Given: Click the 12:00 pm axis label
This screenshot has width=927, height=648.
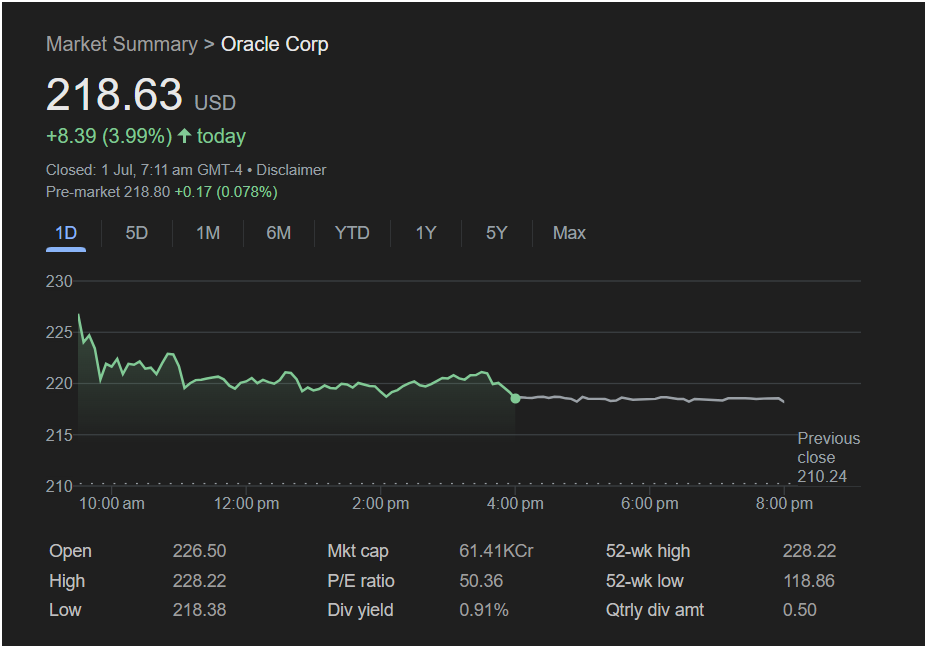Looking at the screenshot, I should click(246, 504).
